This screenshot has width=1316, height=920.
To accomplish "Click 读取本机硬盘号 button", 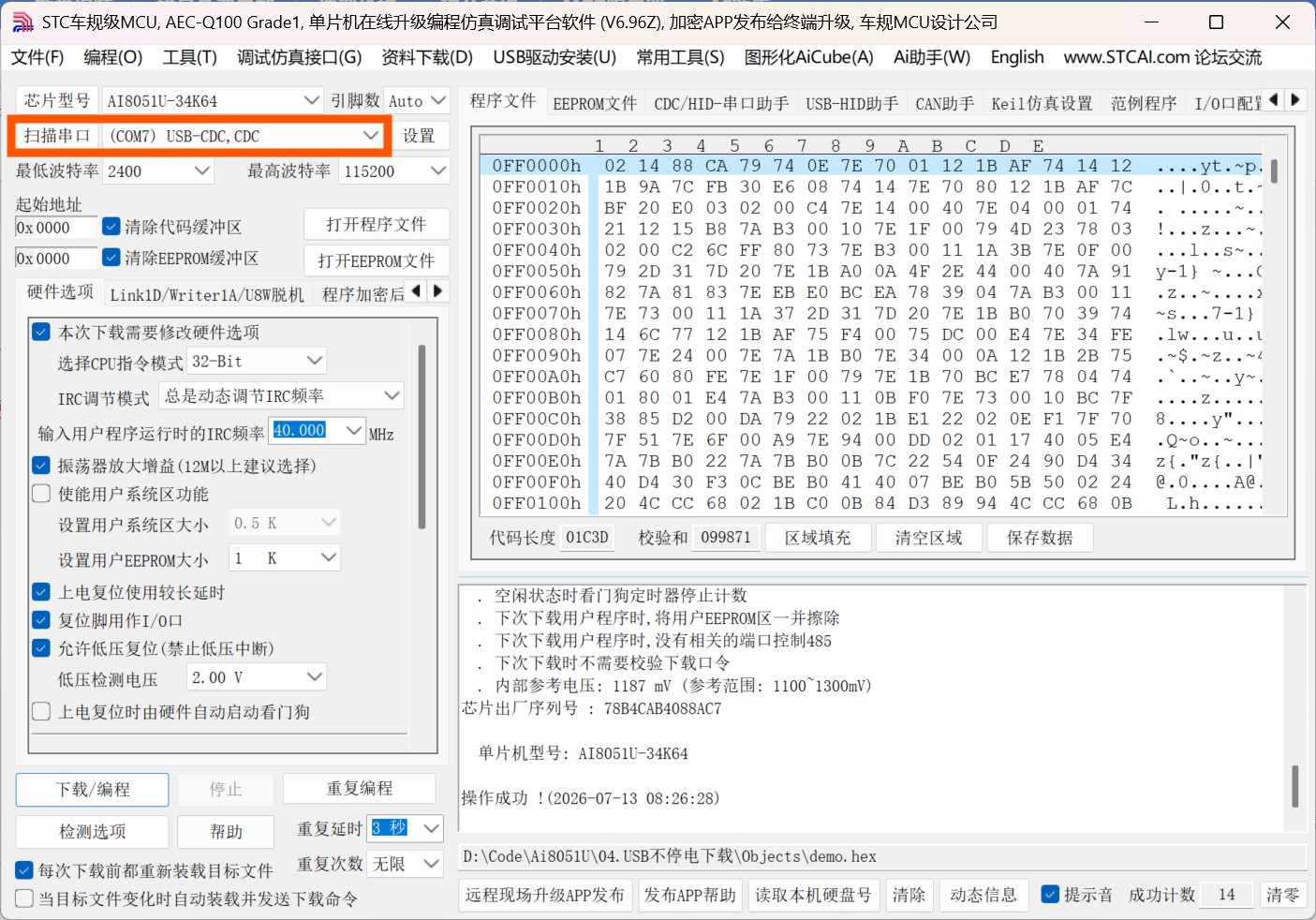I will point(813,895).
